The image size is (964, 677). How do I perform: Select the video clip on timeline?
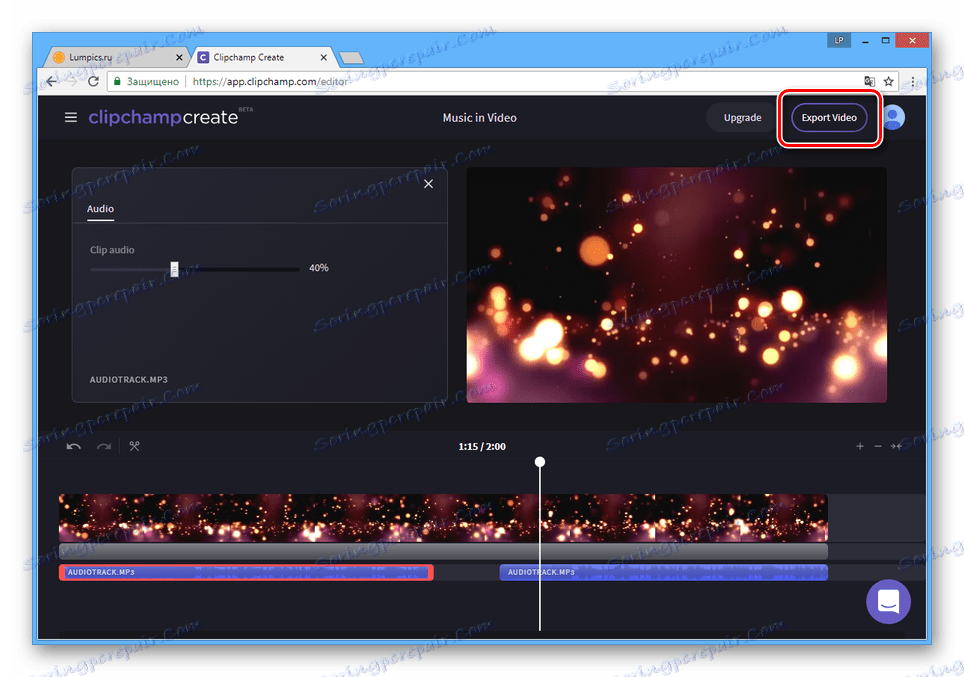[x=443, y=518]
